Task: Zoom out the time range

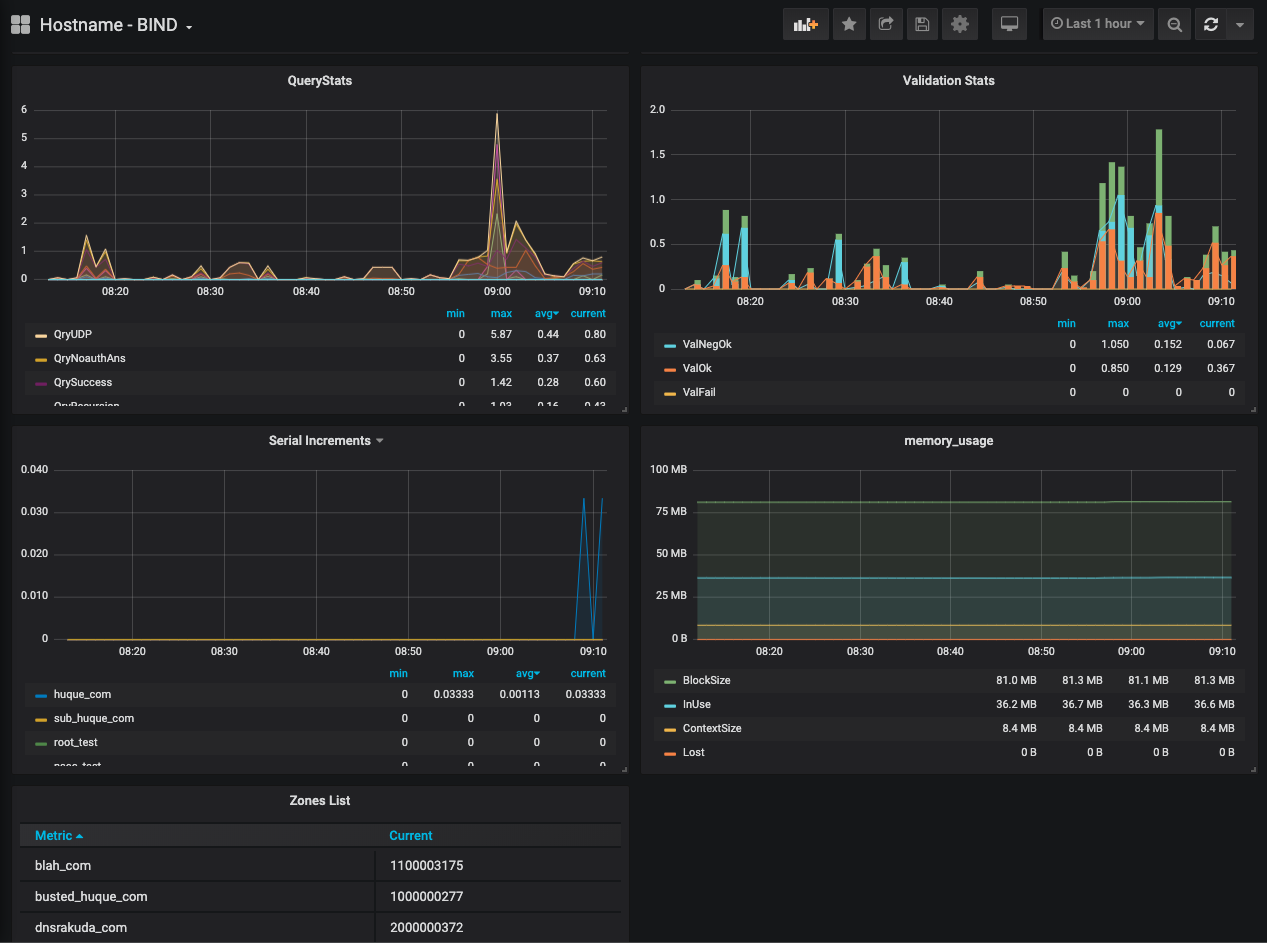Action: [1175, 24]
